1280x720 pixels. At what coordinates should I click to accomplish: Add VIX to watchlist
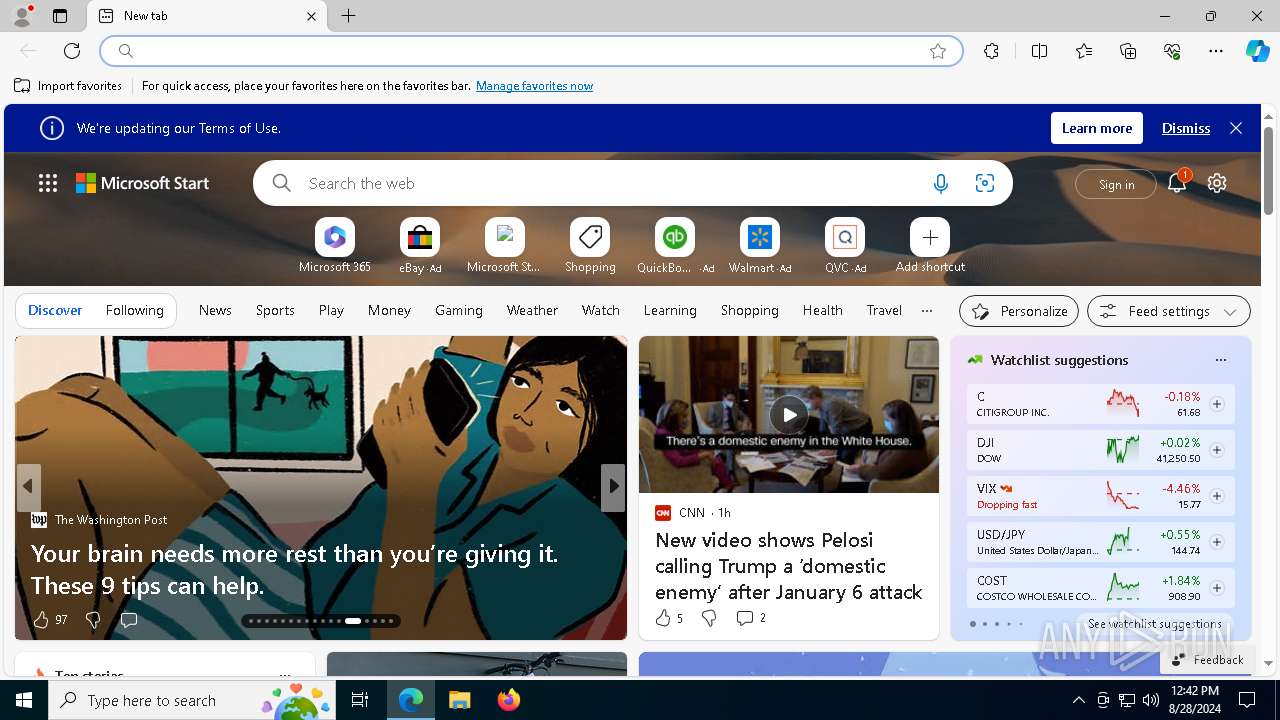(1217, 496)
